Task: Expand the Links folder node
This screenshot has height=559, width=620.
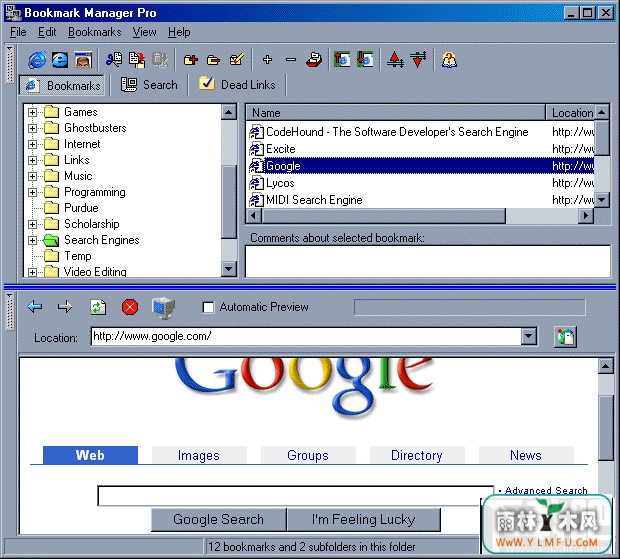Action: point(32,160)
